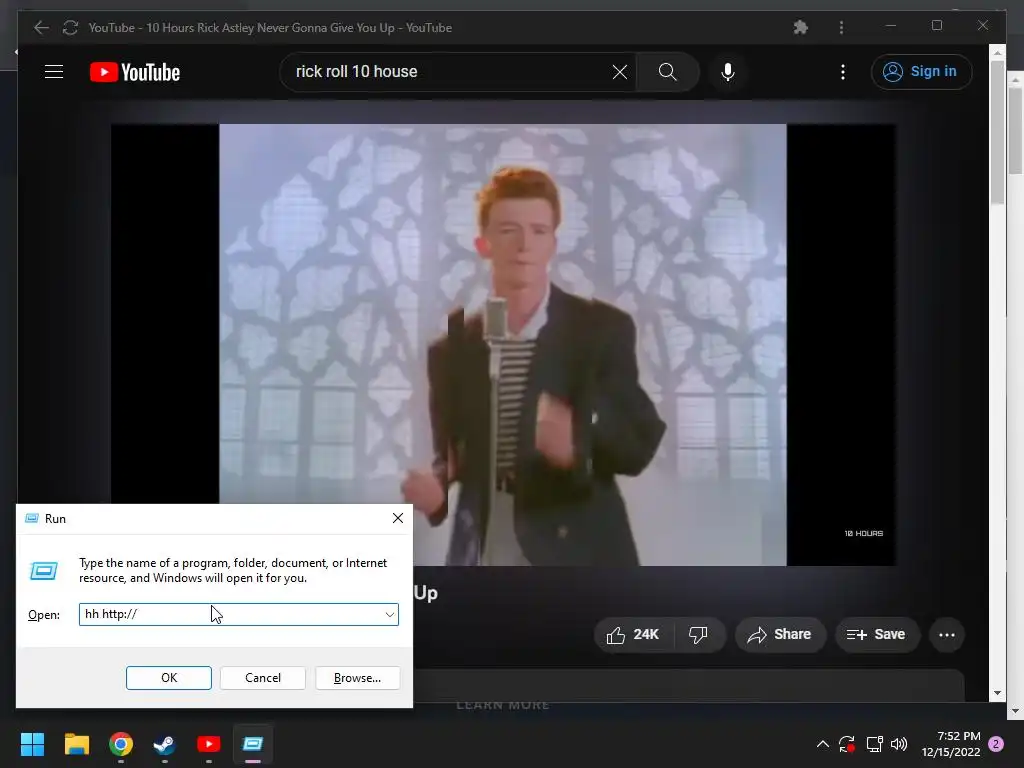1024x768 pixels.
Task: Search by voice with the microphone
Action: pyautogui.click(x=728, y=72)
